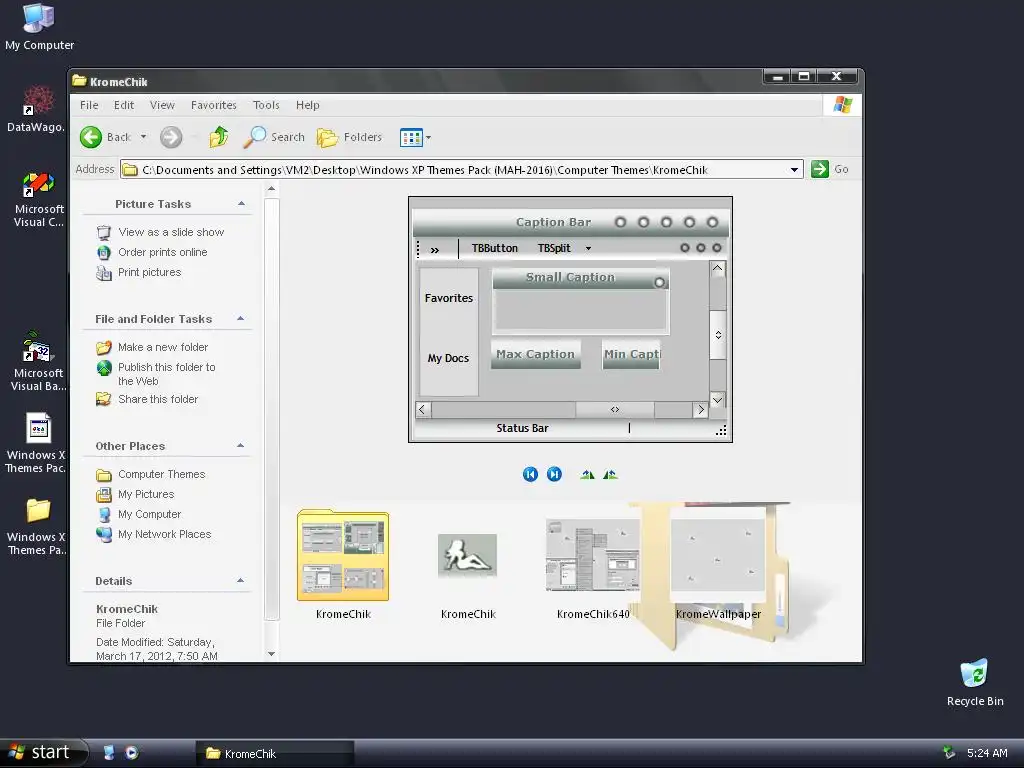Open My Computer in Other Places

(x=149, y=515)
